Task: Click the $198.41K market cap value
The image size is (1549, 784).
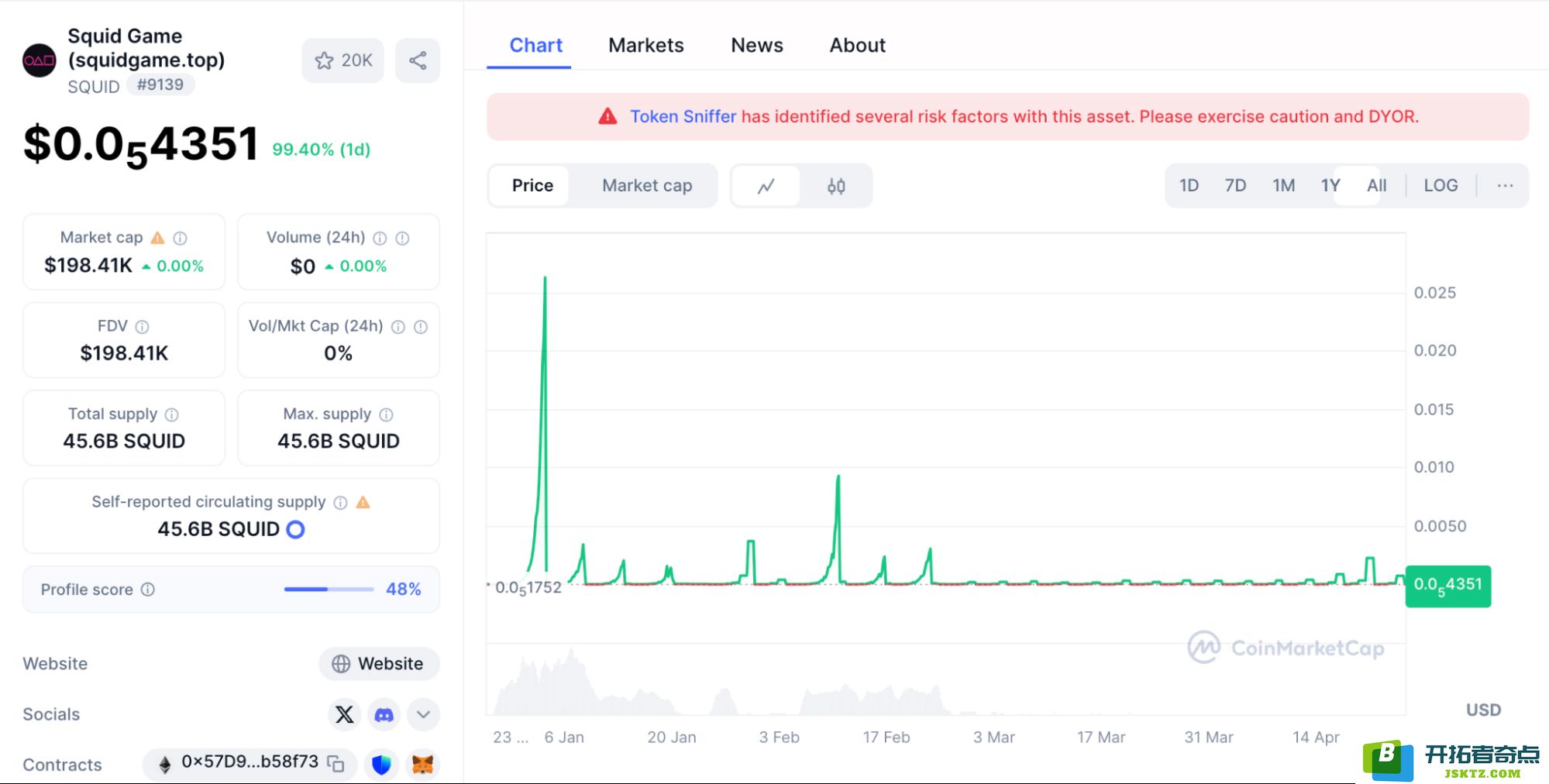Action: coord(88,266)
